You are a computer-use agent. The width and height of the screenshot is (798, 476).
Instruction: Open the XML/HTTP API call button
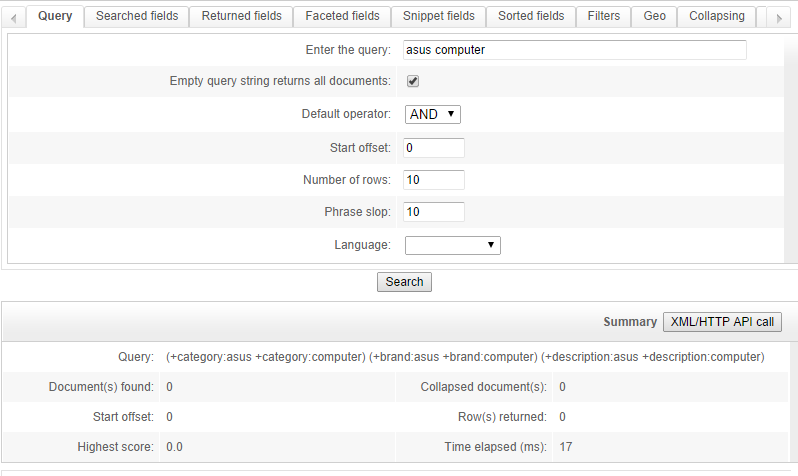[722, 322]
